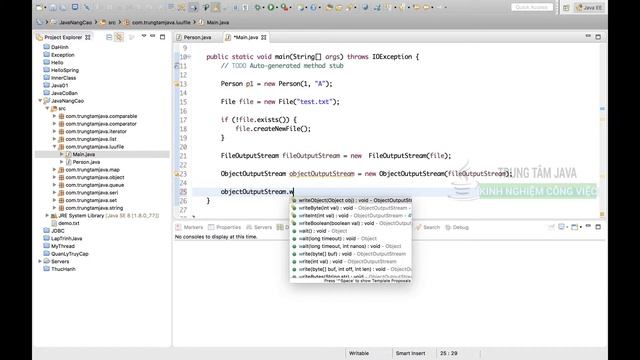Click the Debug bug toolbar icon

pyautogui.click(x=258, y=7)
